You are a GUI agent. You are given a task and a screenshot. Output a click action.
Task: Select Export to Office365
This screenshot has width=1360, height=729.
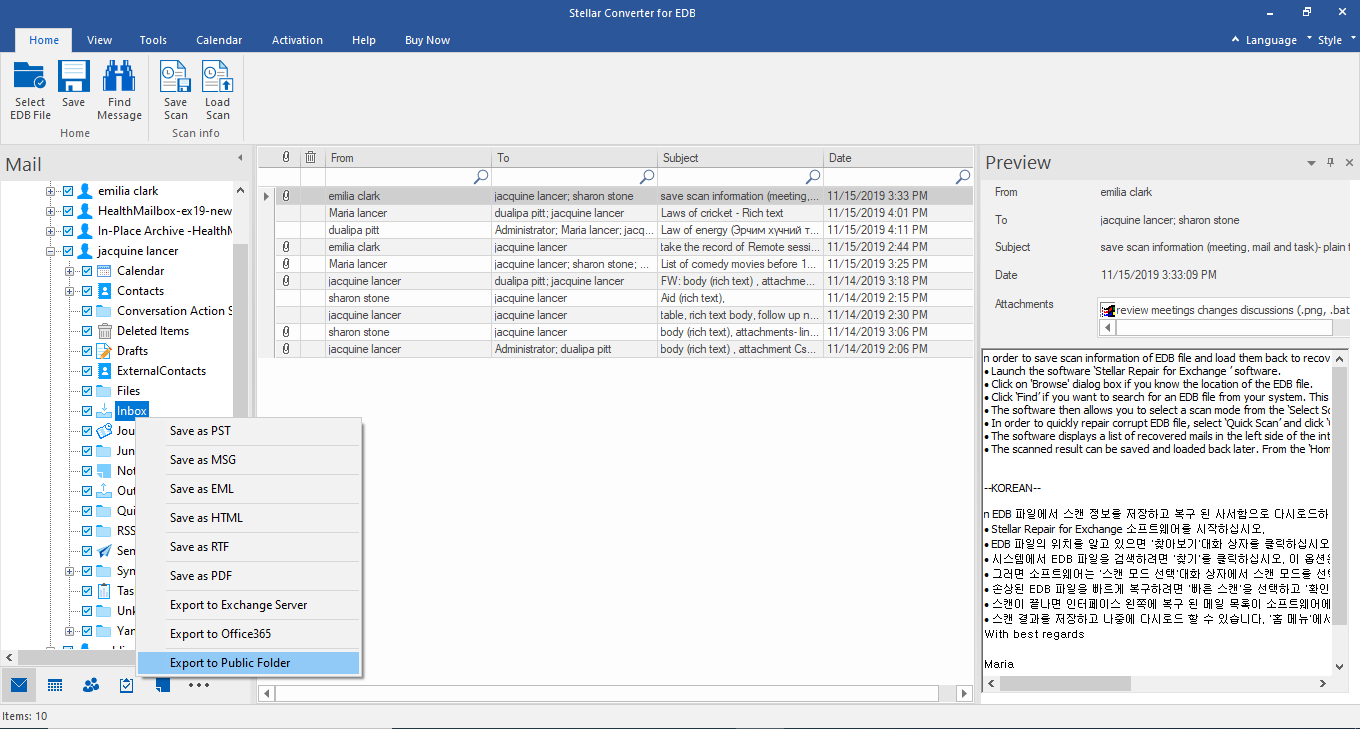tap(249, 634)
